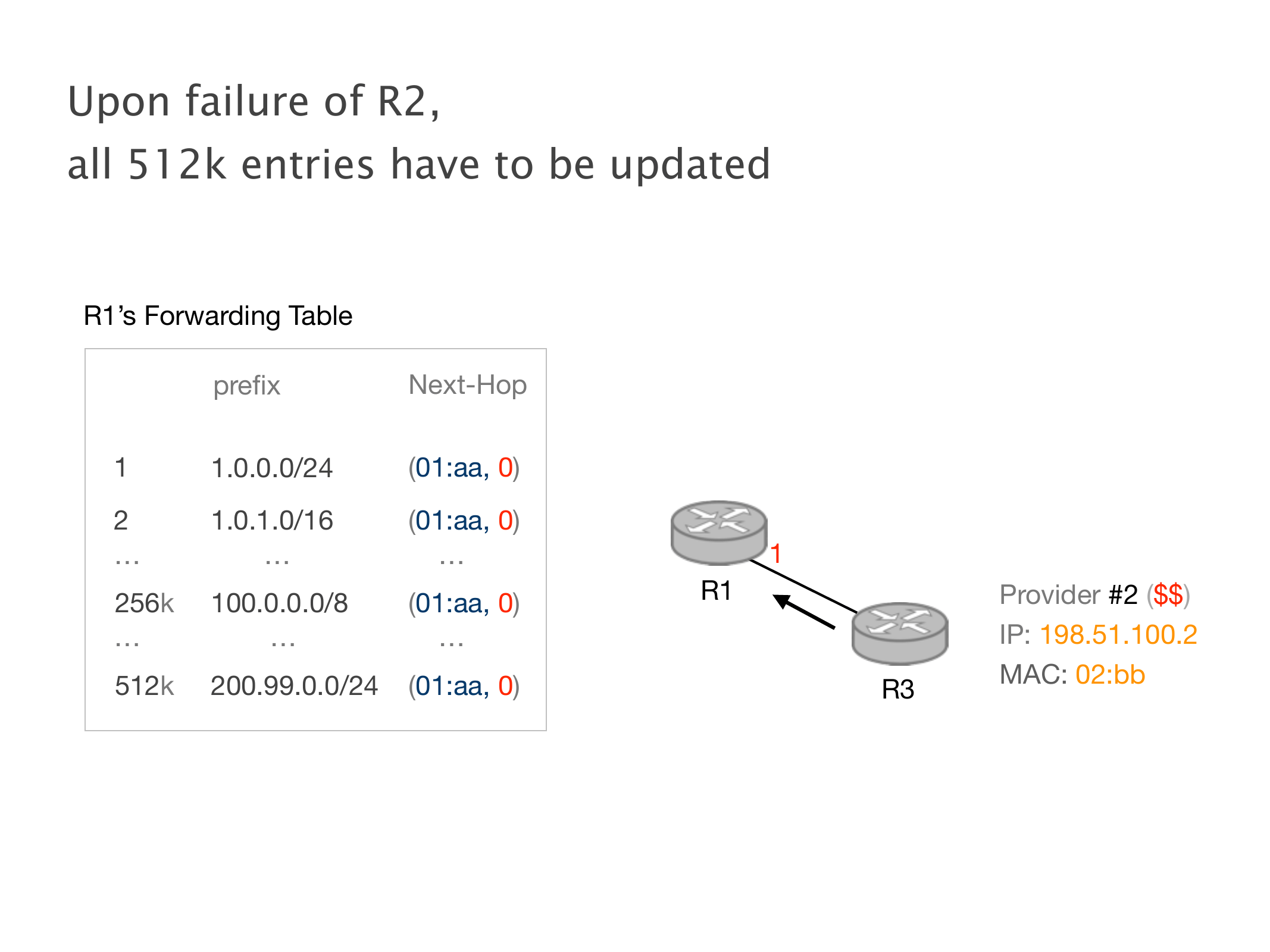Click the R3 router icon

(x=899, y=633)
